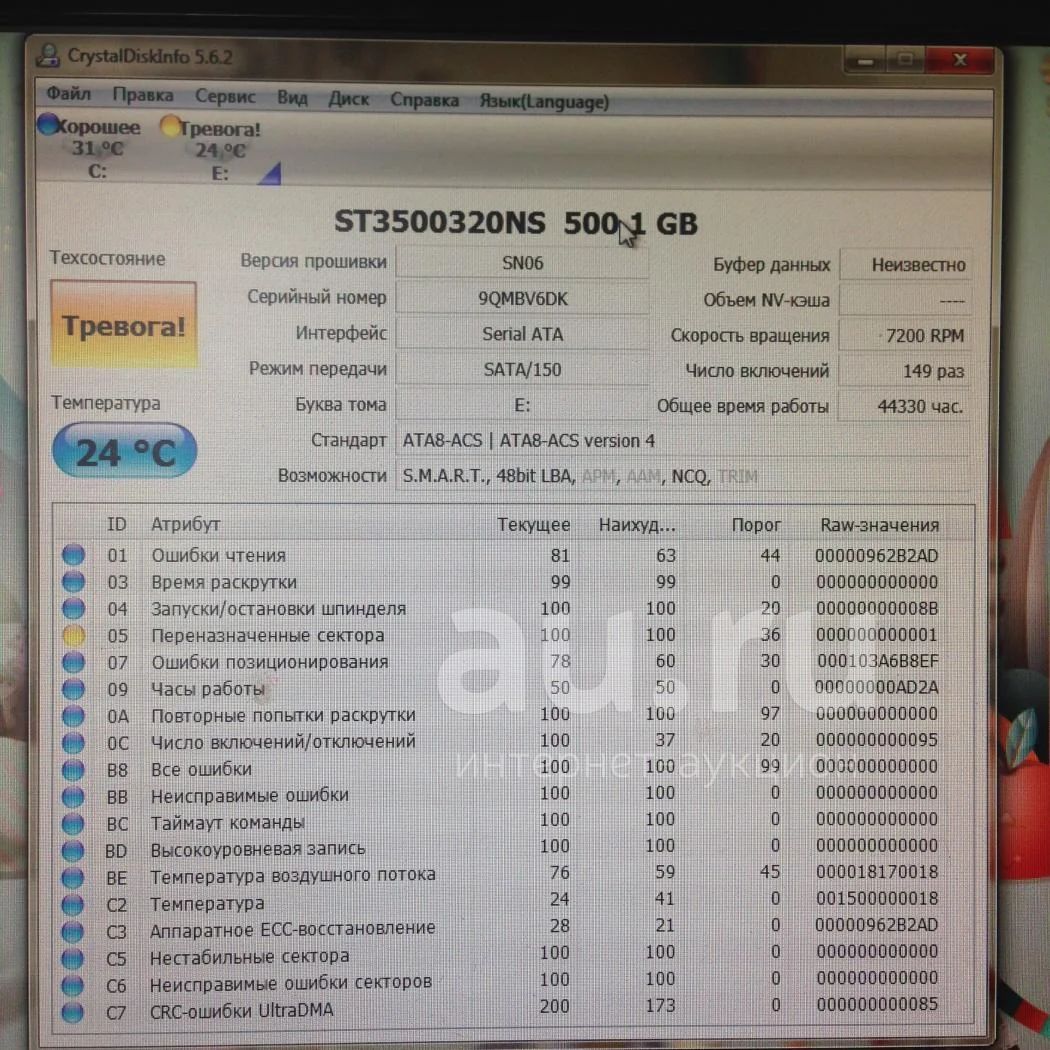Open the Справка menu
The image size is (1050, 1050).
tap(425, 100)
